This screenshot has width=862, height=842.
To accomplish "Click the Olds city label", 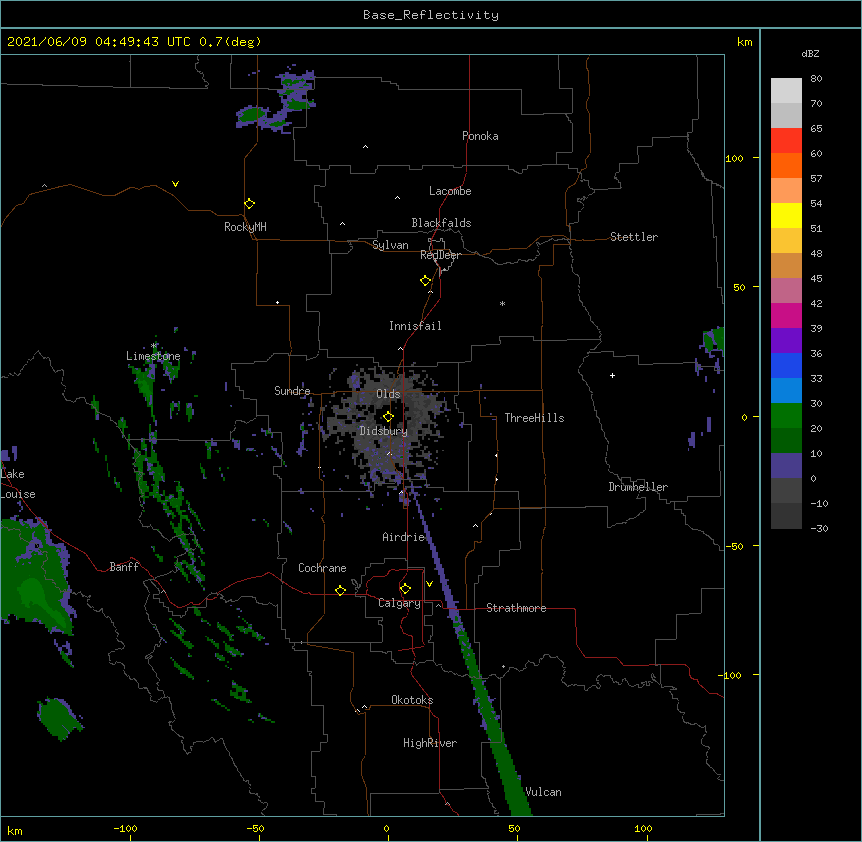I will click(388, 394).
